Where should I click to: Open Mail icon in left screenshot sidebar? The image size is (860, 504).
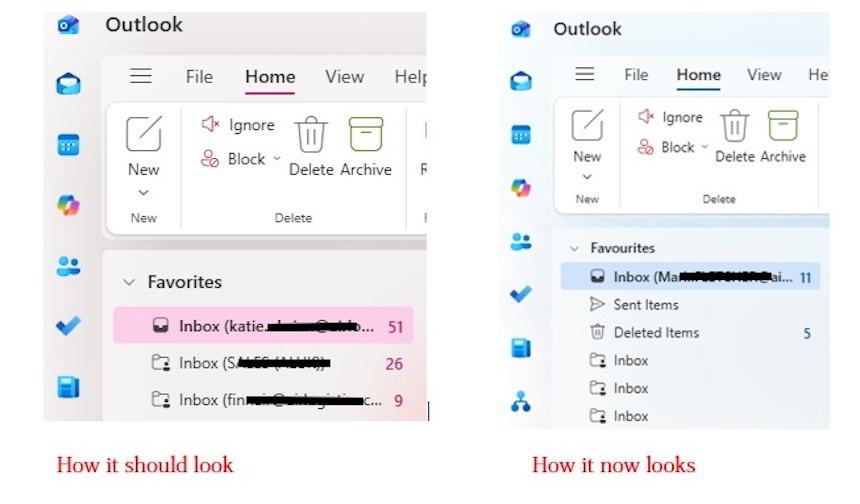(68, 85)
